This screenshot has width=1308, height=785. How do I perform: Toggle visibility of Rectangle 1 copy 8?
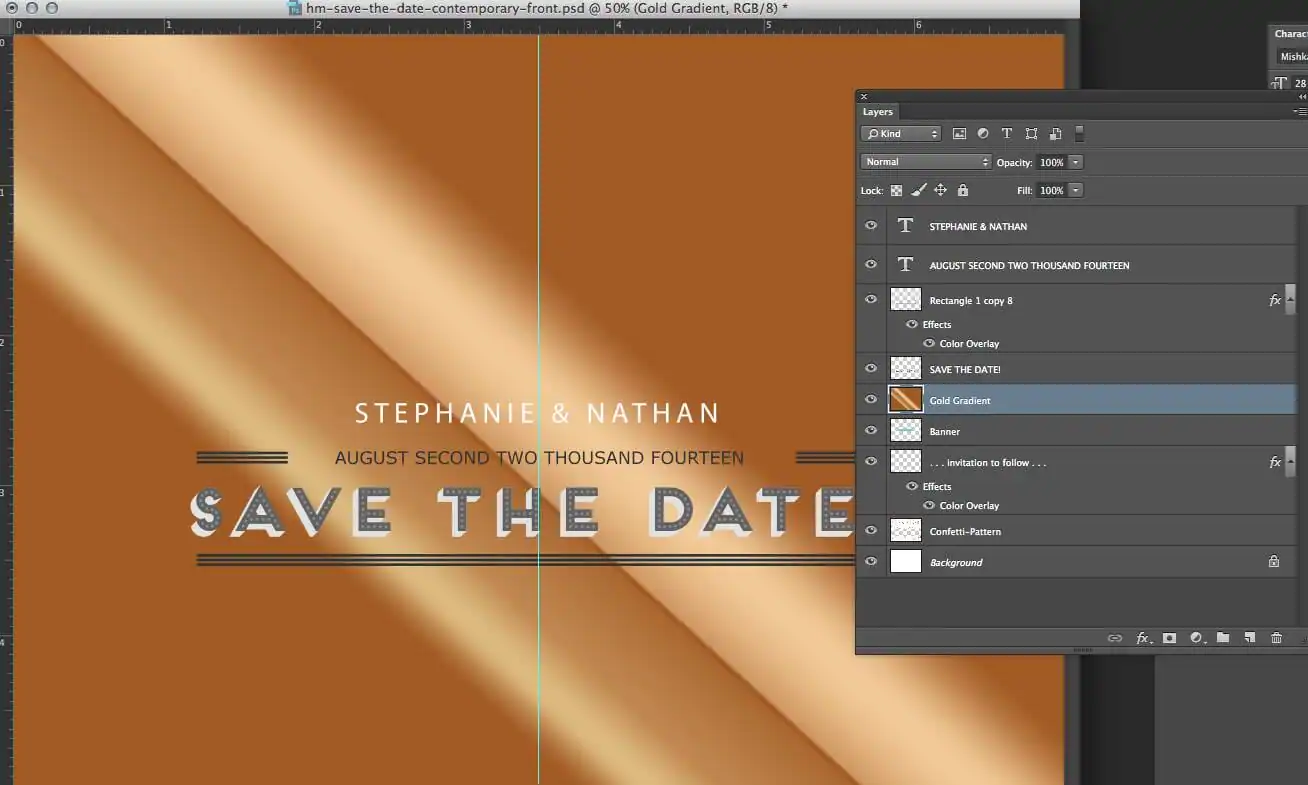point(871,299)
